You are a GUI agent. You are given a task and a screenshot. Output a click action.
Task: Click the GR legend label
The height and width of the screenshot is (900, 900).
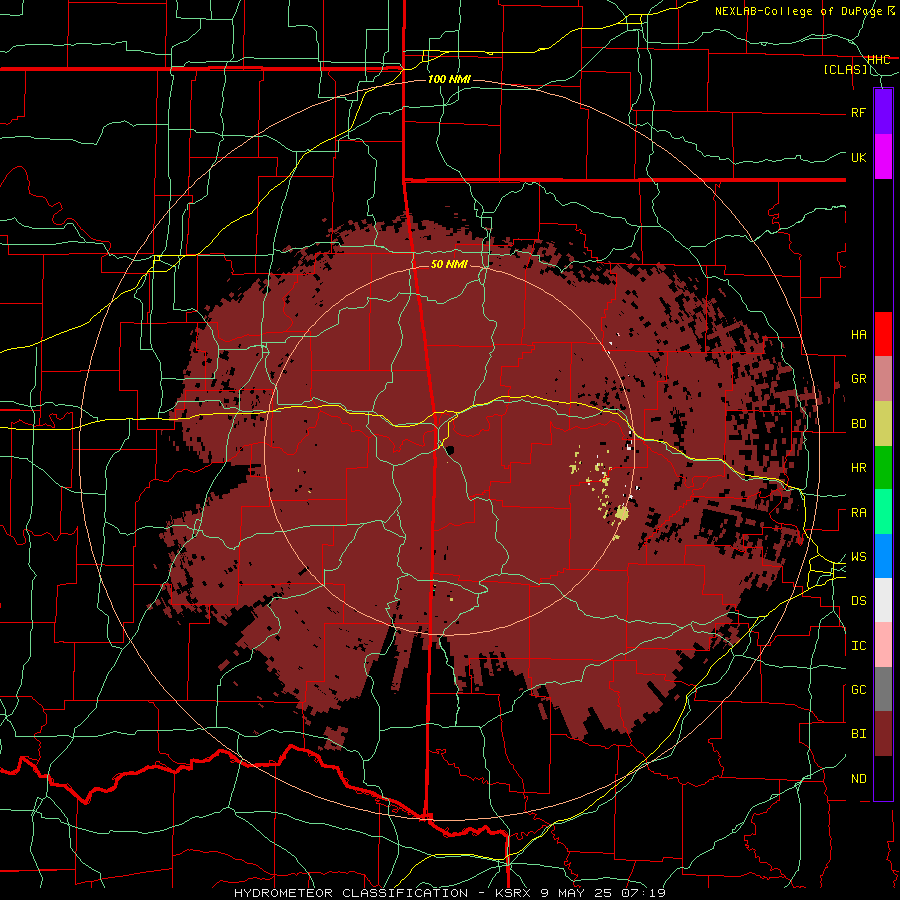858,379
